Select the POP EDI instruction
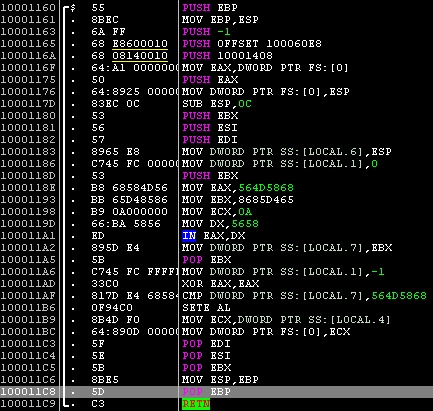The image size is (433, 411). point(206,344)
